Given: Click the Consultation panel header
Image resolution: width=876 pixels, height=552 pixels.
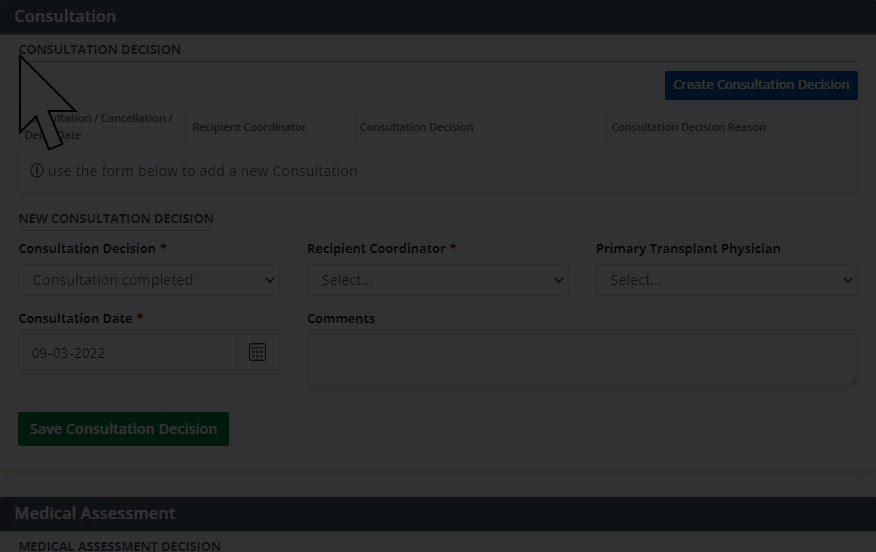Looking at the screenshot, I should point(65,16).
